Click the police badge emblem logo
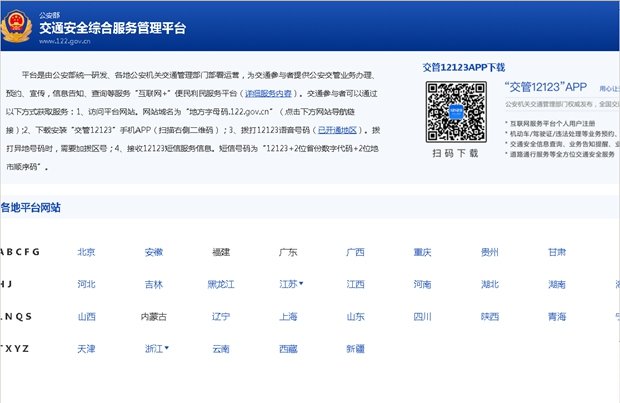 coord(20,24)
